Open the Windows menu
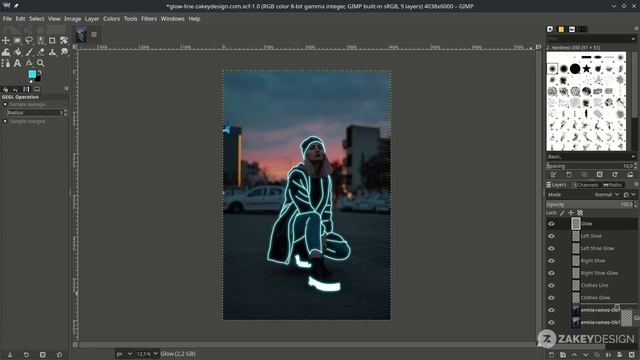This screenshot has width=640, height=360. point(172,19)
